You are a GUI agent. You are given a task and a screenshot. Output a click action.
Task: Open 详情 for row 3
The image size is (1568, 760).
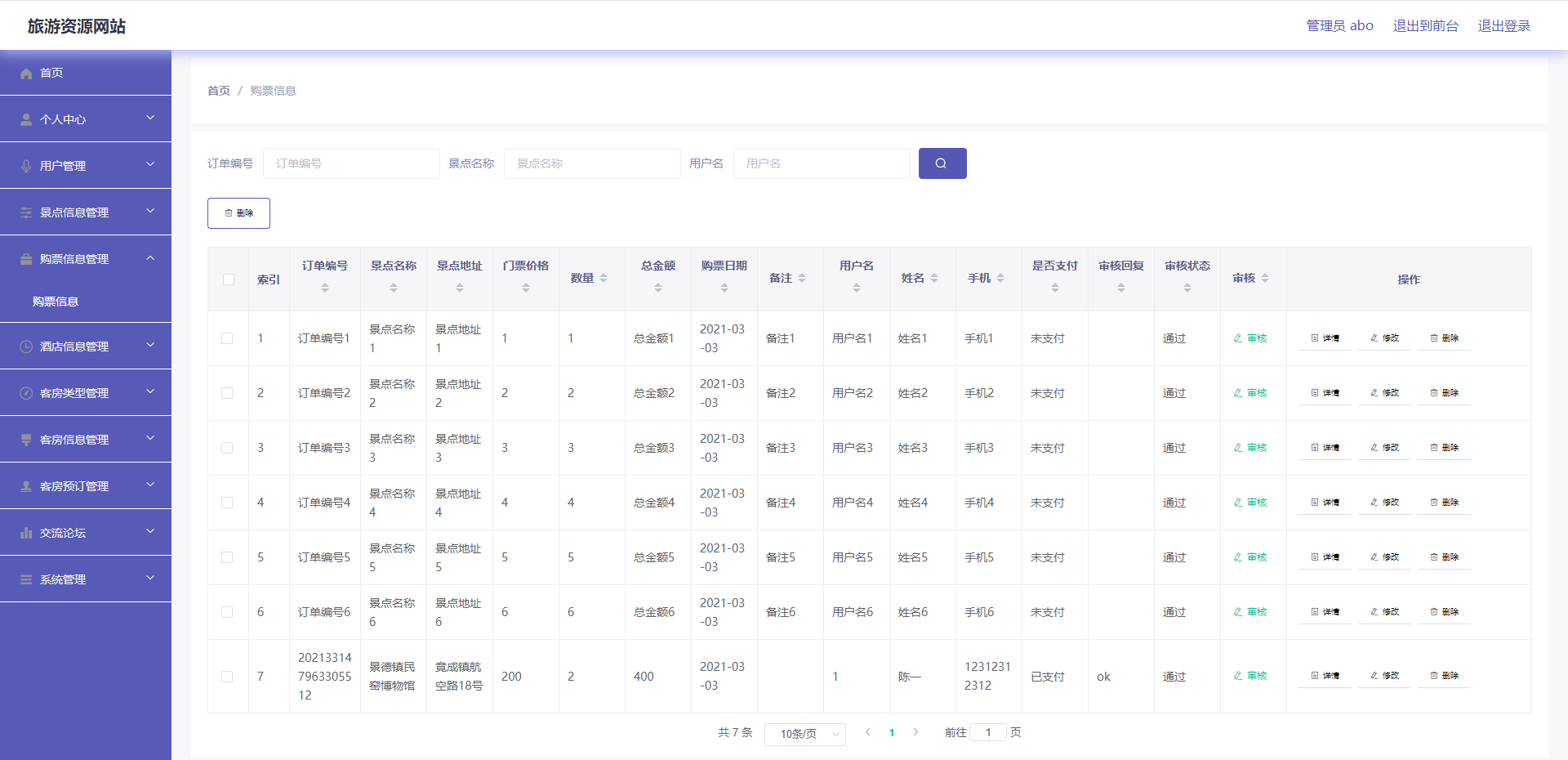(x=1325, y=448)
